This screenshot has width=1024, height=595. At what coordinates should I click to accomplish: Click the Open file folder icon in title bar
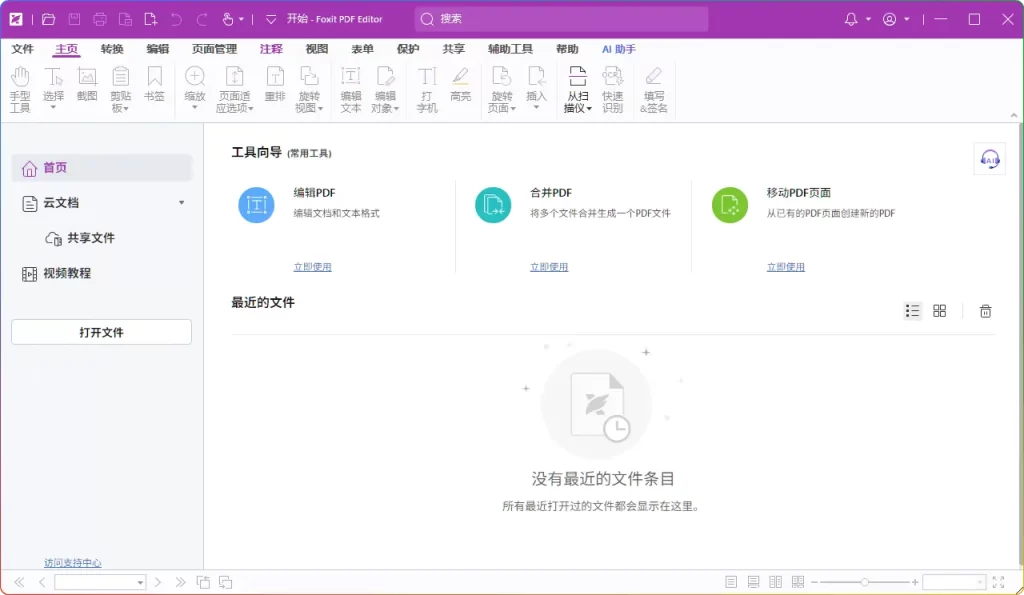point(48,19)
